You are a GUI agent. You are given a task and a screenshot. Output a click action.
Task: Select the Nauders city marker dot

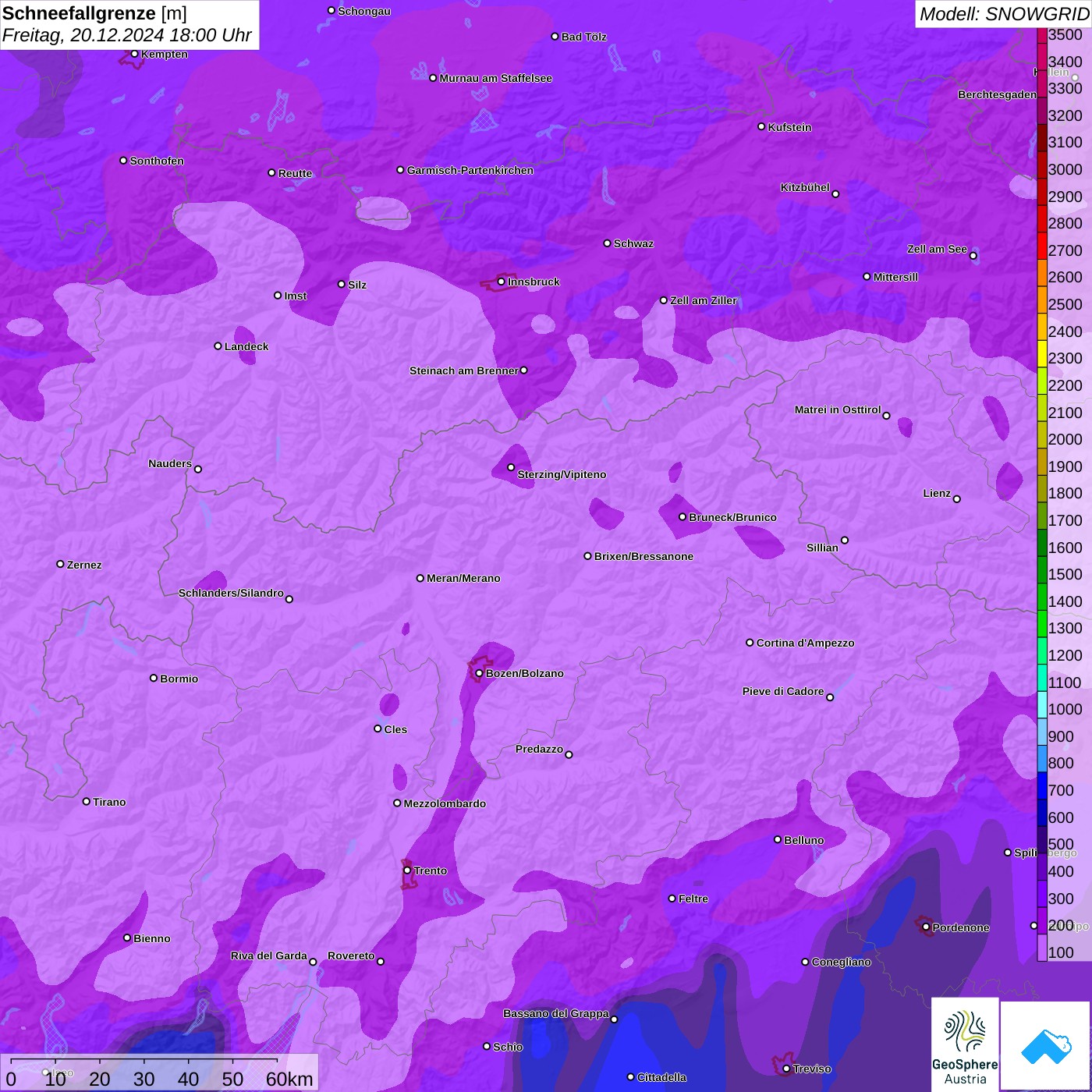pos(198,469)
